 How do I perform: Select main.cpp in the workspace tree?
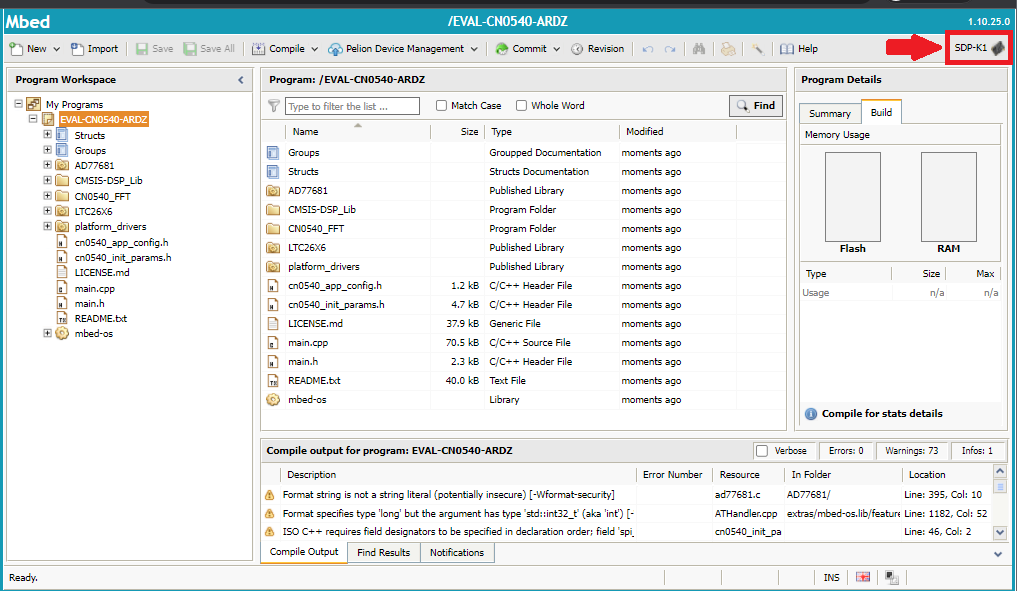[95, 288]
